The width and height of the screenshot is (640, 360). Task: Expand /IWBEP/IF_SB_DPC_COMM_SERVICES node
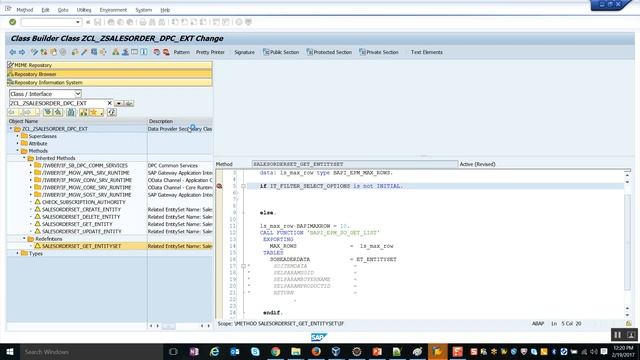tap(31, 165)
